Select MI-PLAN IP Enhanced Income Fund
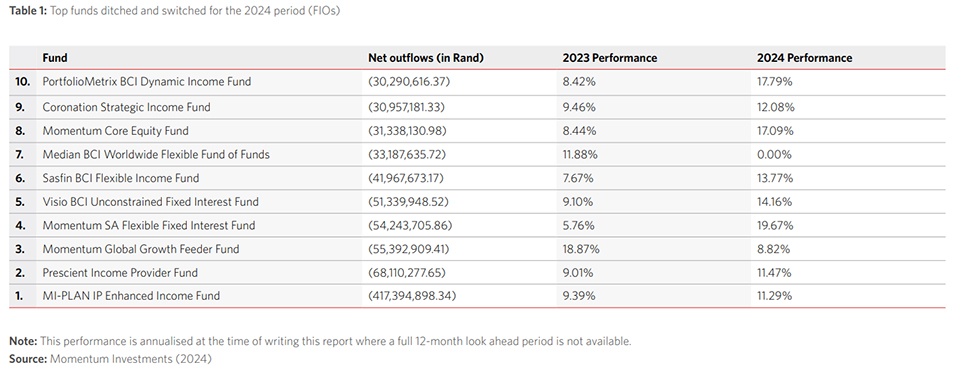The image size is (966, 370). click(131, 296)
